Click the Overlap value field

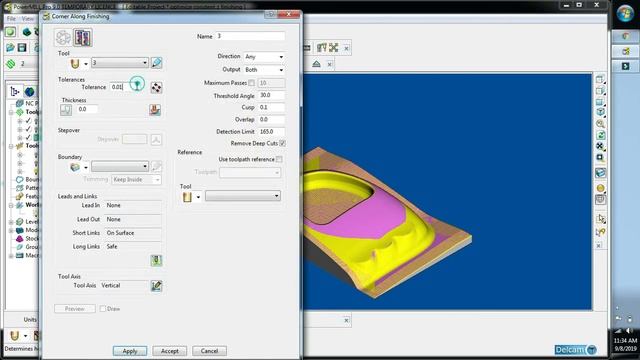click(x=271, y=120)
